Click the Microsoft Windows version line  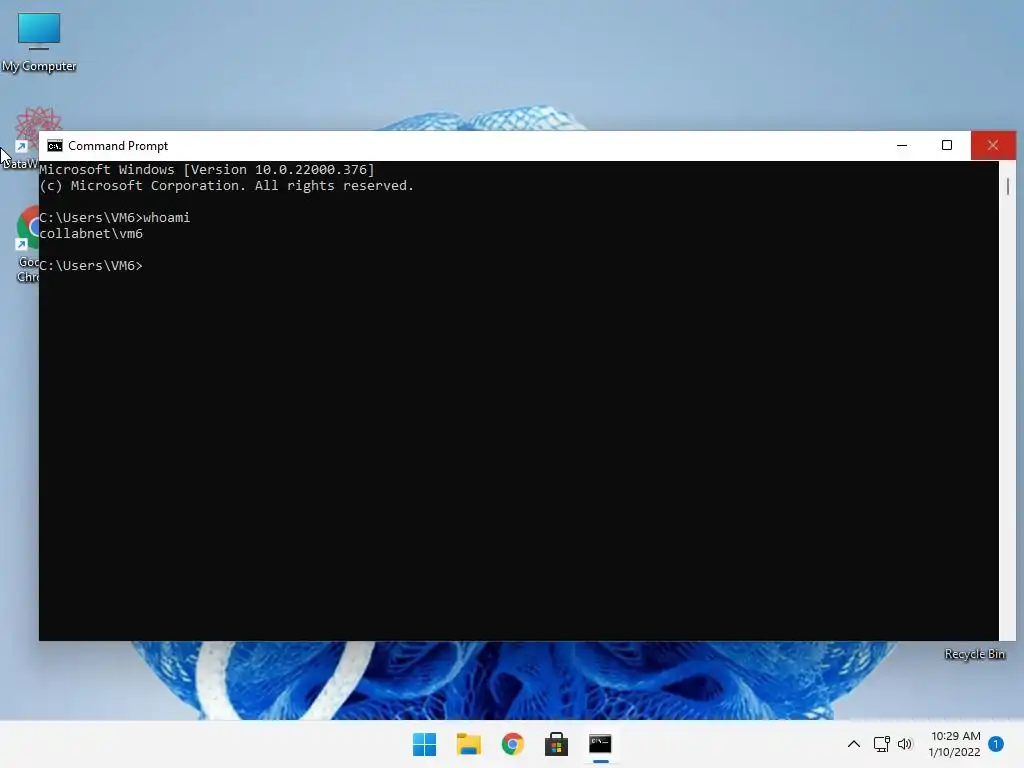click(x=207, y=170)
